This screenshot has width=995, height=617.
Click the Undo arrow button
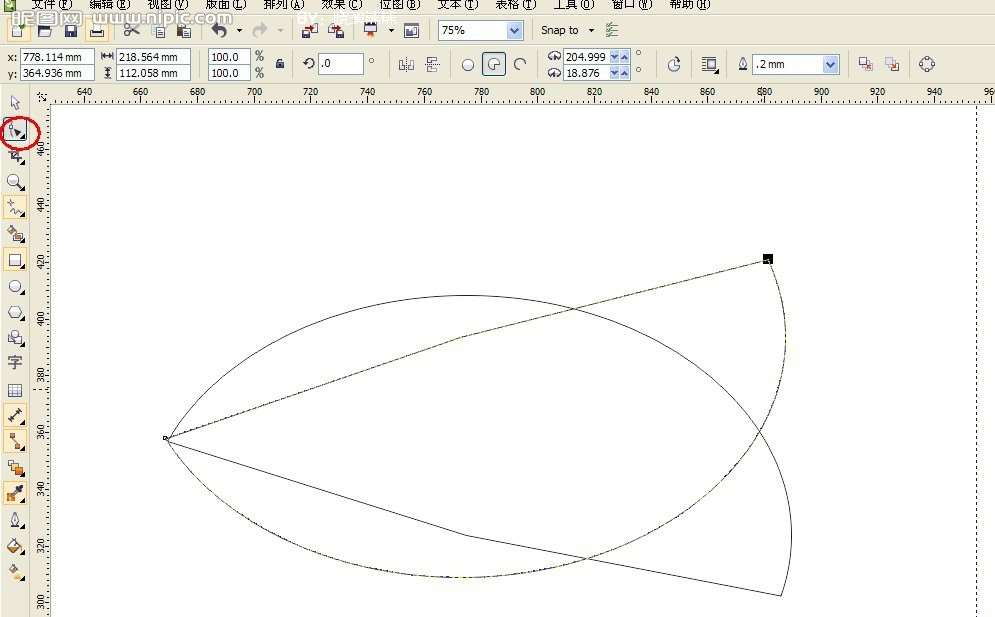(219, 31)
